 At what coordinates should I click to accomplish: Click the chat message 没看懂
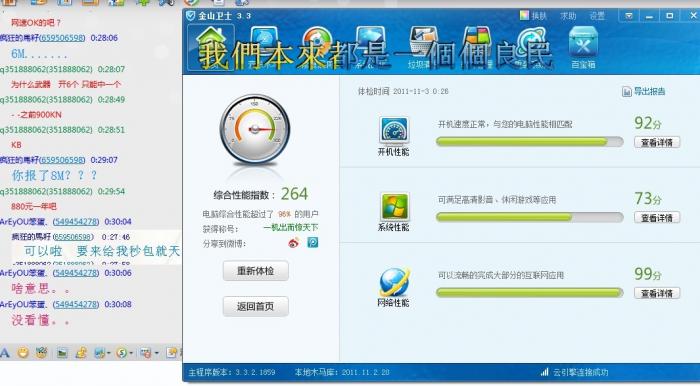40,320
